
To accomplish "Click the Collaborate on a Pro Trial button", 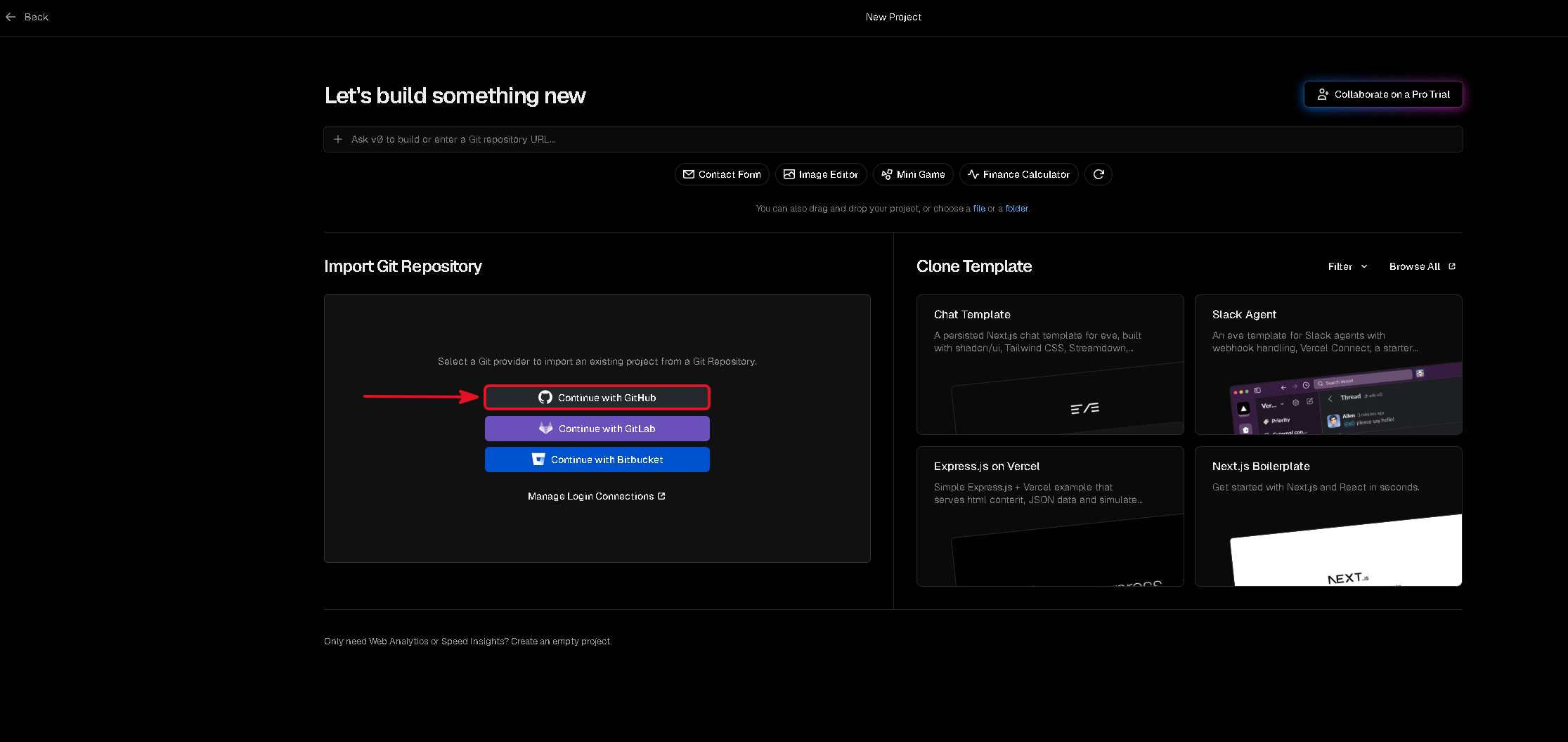I will pos(1383,94).
